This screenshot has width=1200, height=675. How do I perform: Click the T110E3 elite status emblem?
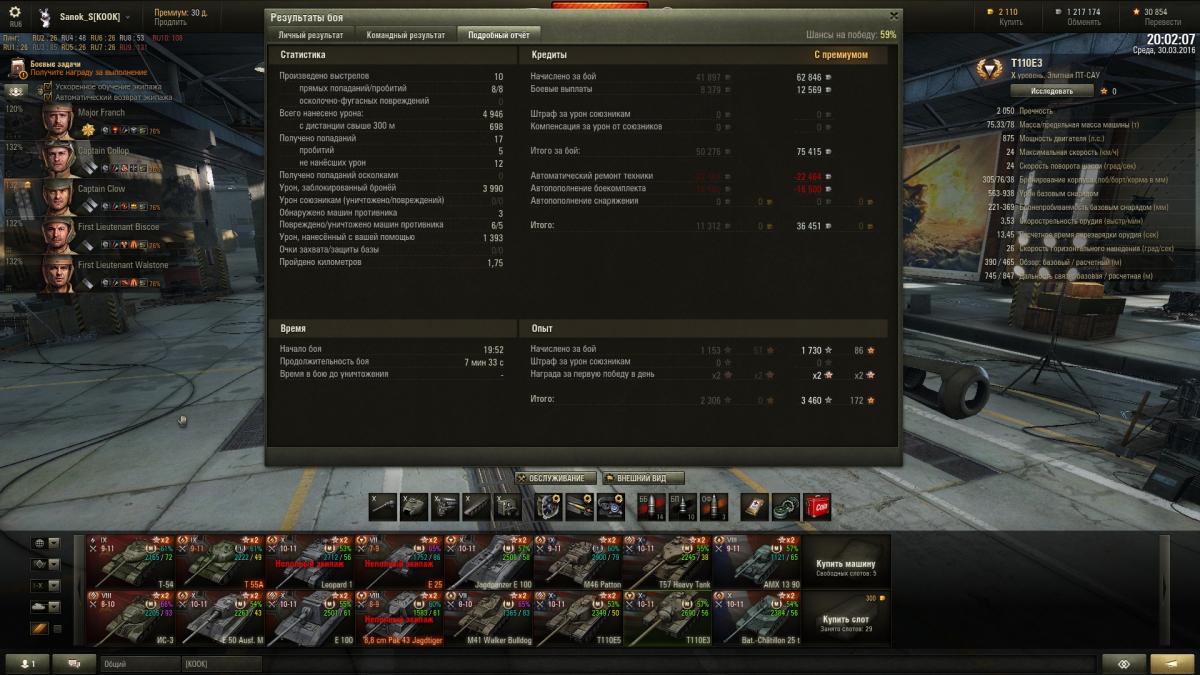tap(988, 69)
